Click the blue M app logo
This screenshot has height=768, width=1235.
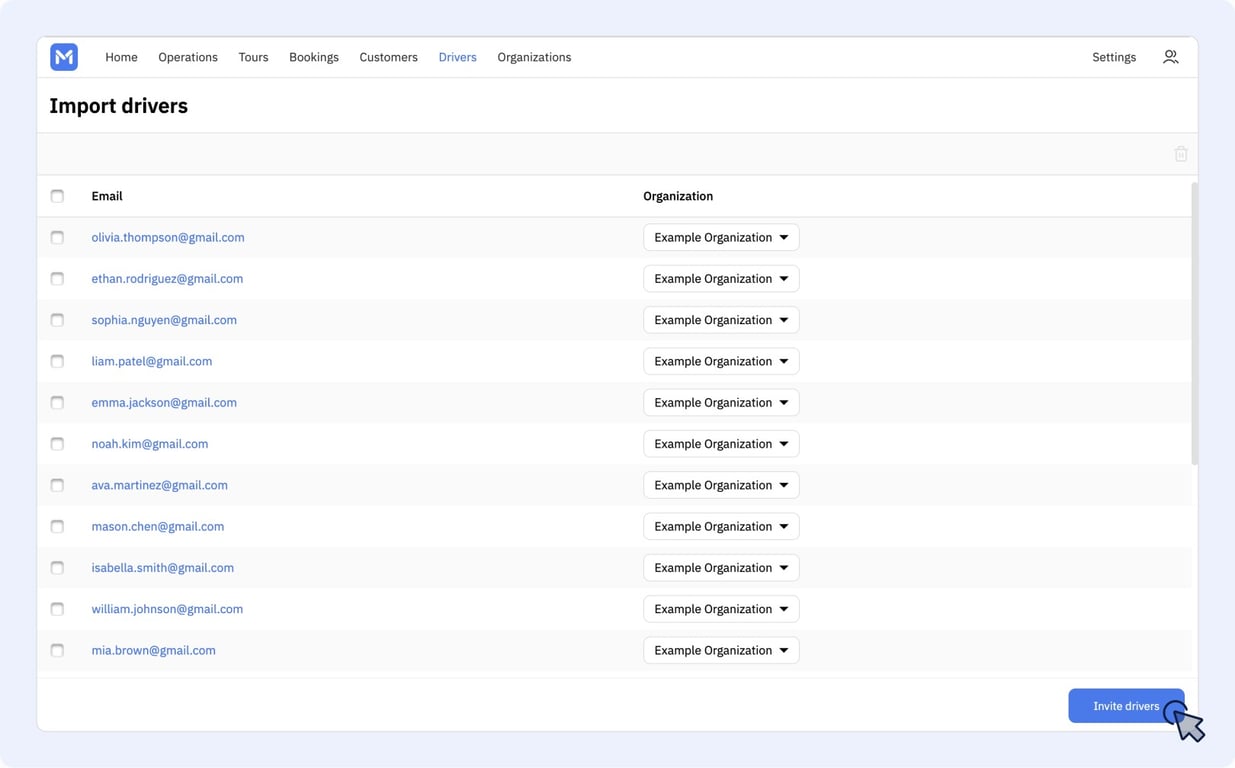(x=64, y=57)
